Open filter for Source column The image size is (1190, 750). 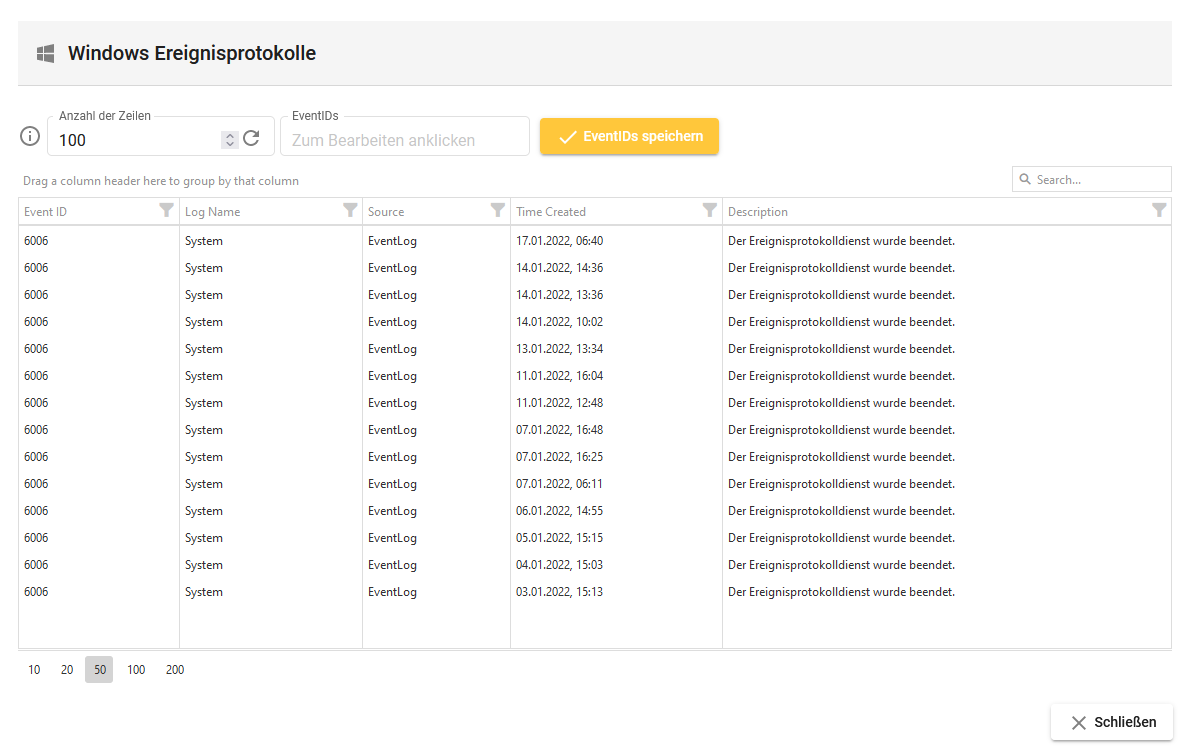pos(497,211)
